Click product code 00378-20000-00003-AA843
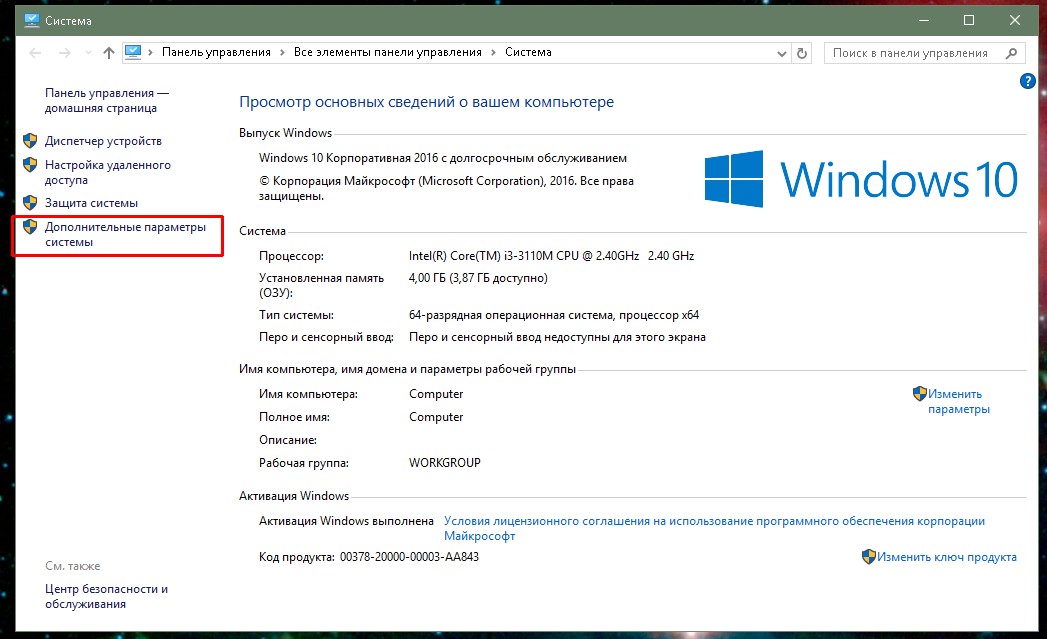The width and height of the screenshot is (1047, 639). 409,557
